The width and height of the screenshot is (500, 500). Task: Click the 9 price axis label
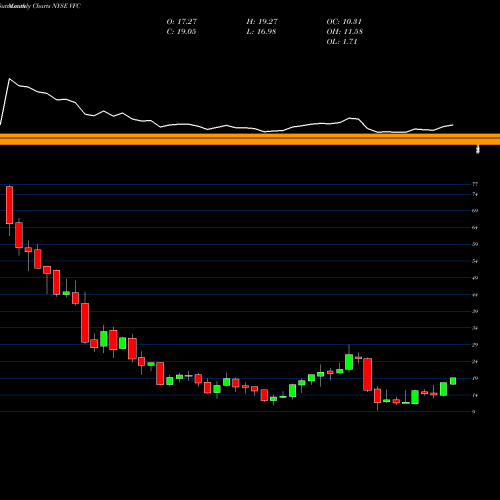pyautogui.click(x=474, y=412)
